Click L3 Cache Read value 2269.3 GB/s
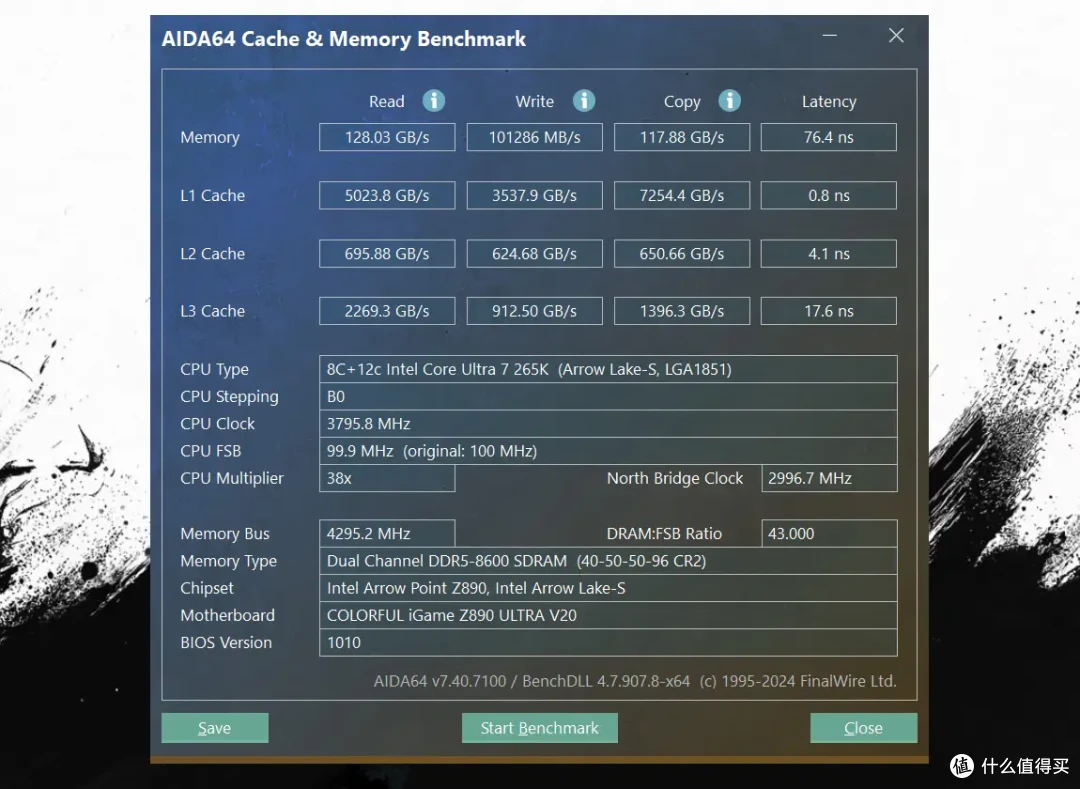The height and width of the screenshot is (789, 1080). (x=387, y=311)
